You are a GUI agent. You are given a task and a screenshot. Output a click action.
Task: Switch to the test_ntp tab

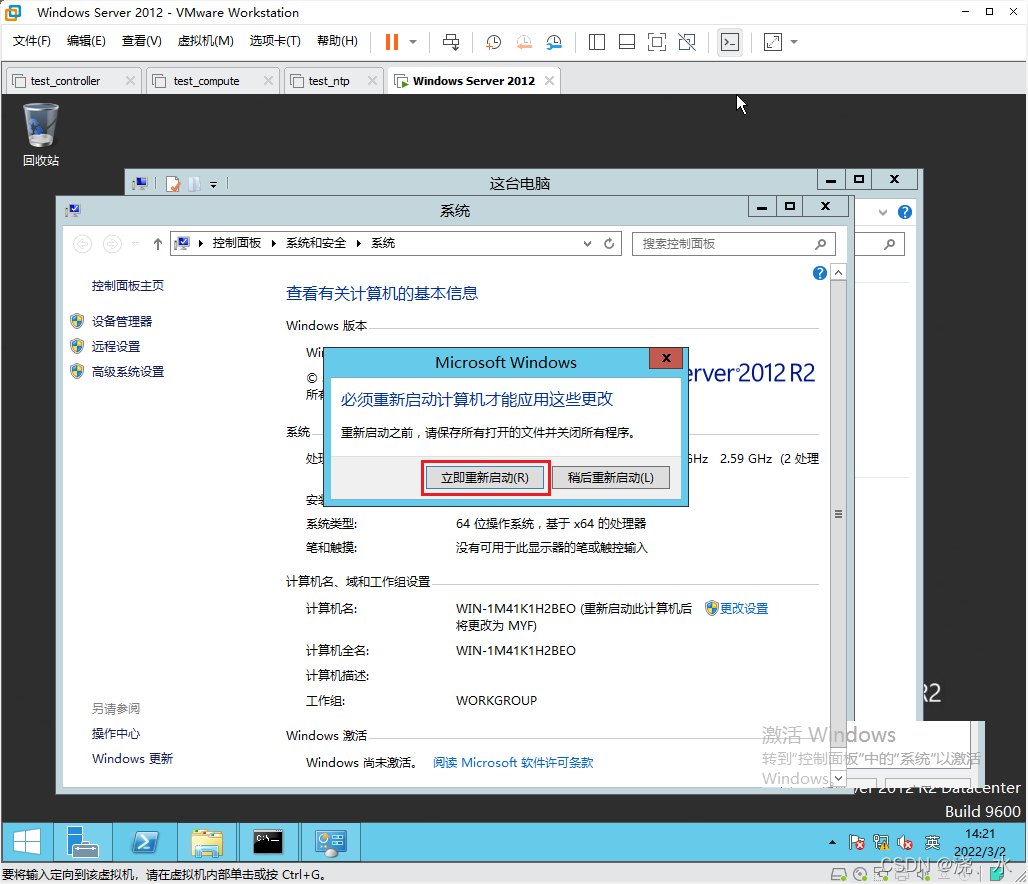328,81
